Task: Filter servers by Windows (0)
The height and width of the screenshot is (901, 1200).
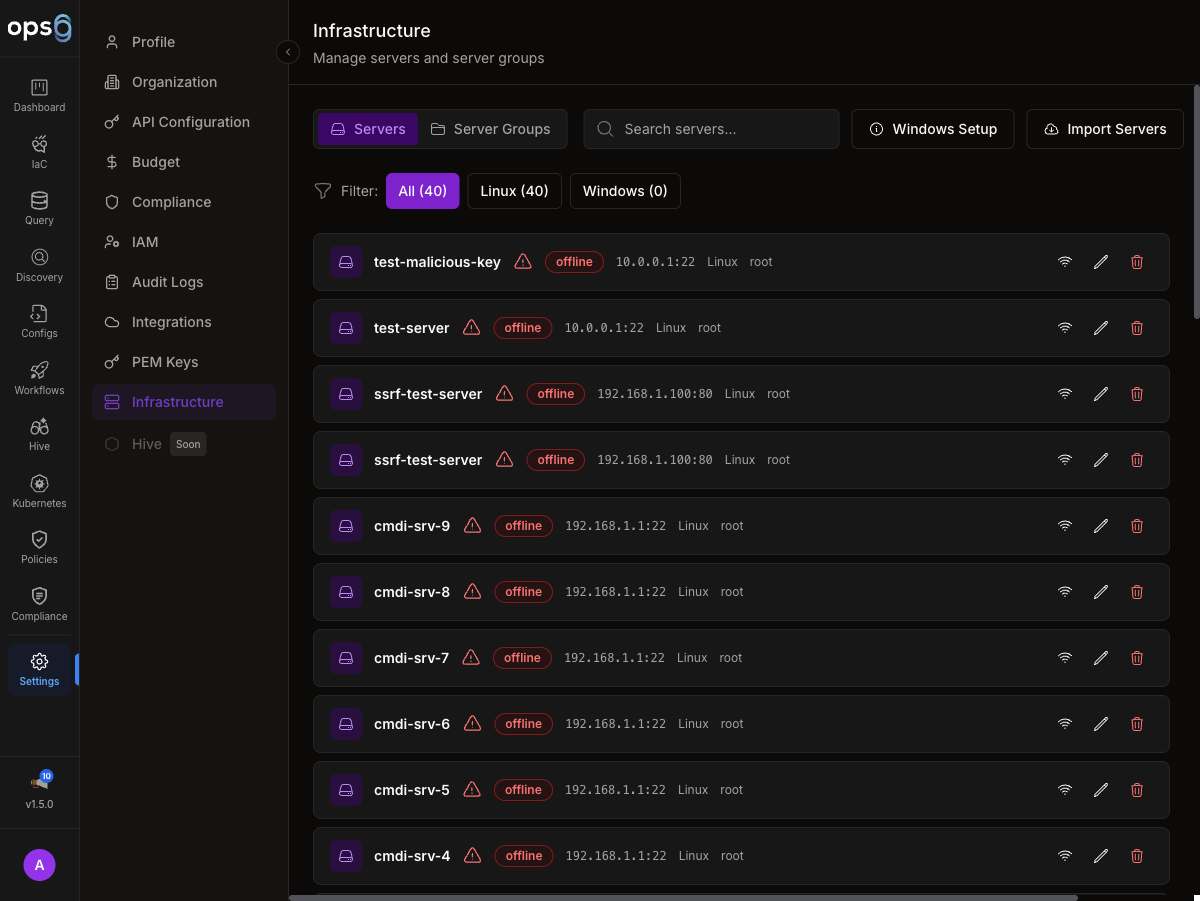Action: tap(625, 191)
